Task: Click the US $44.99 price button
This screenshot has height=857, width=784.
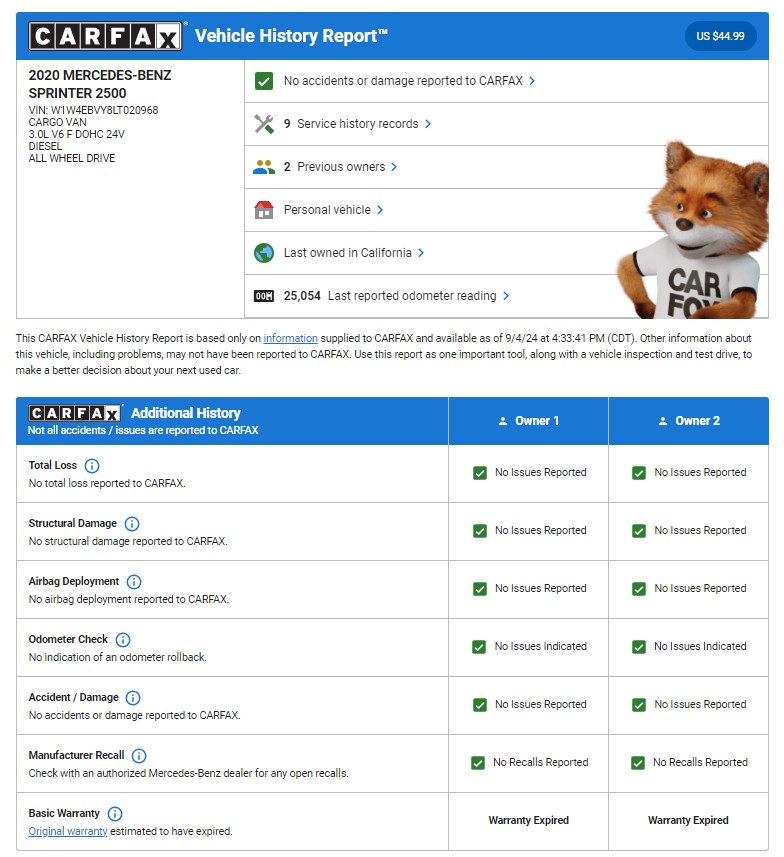Action: click(x=720, y=36)
